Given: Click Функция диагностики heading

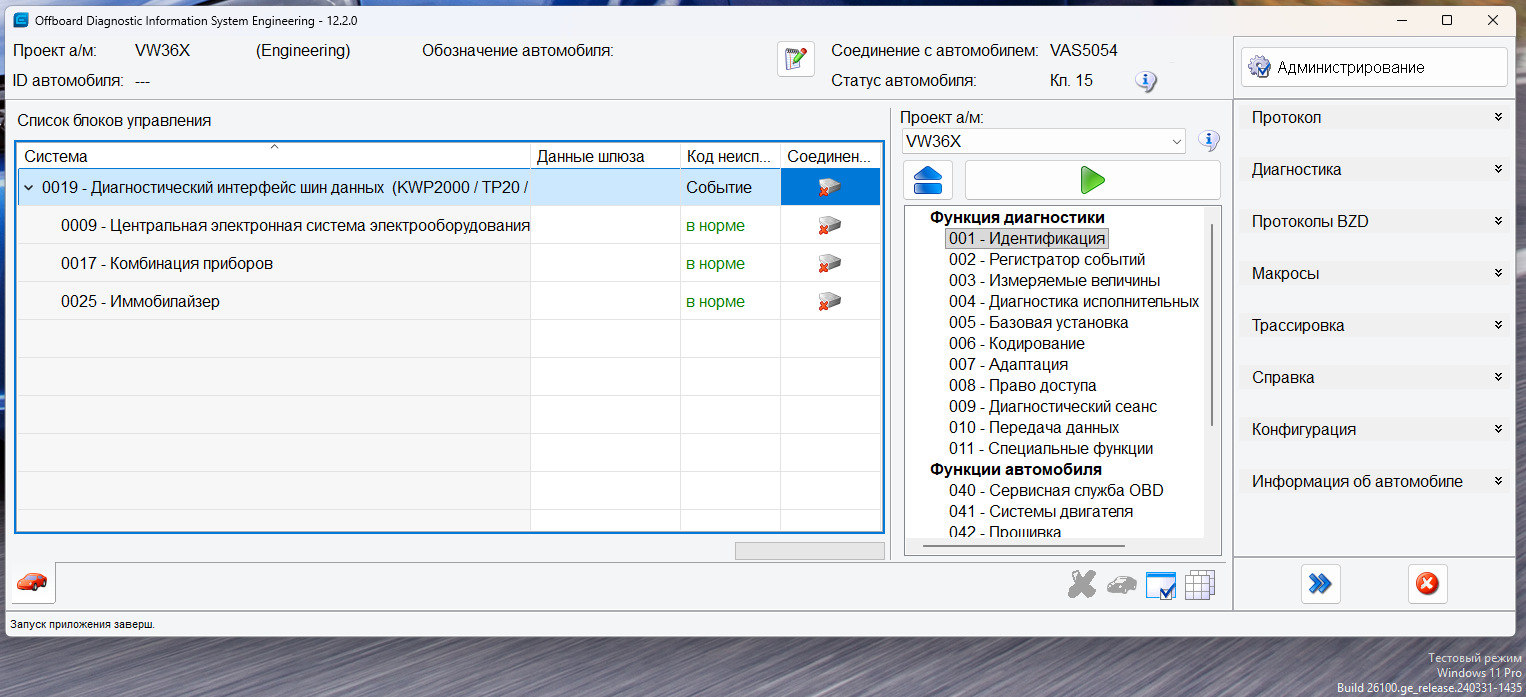Looking at the screenshot, I should click(x=1017, y=217).
